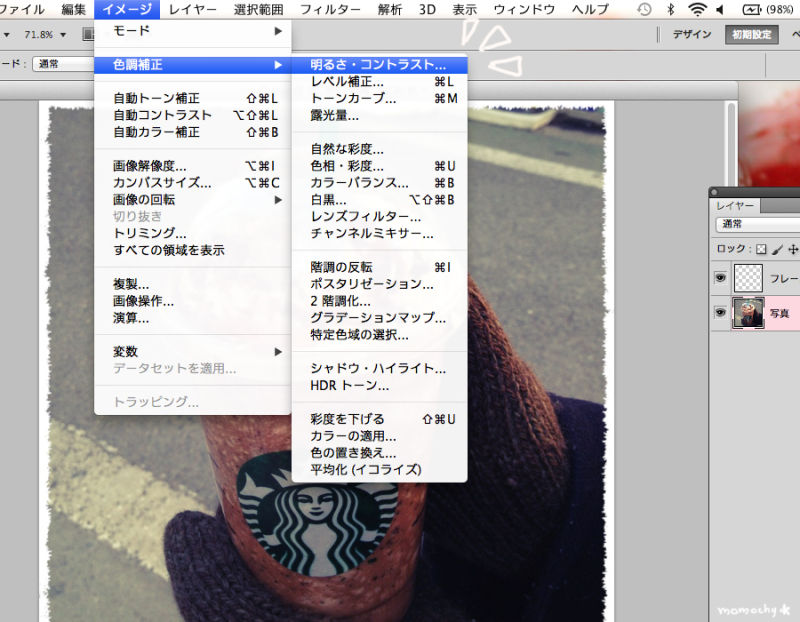The image size is (800, 622).
Task: Choose カラーバランス adjustment
Action: (379, 183)
